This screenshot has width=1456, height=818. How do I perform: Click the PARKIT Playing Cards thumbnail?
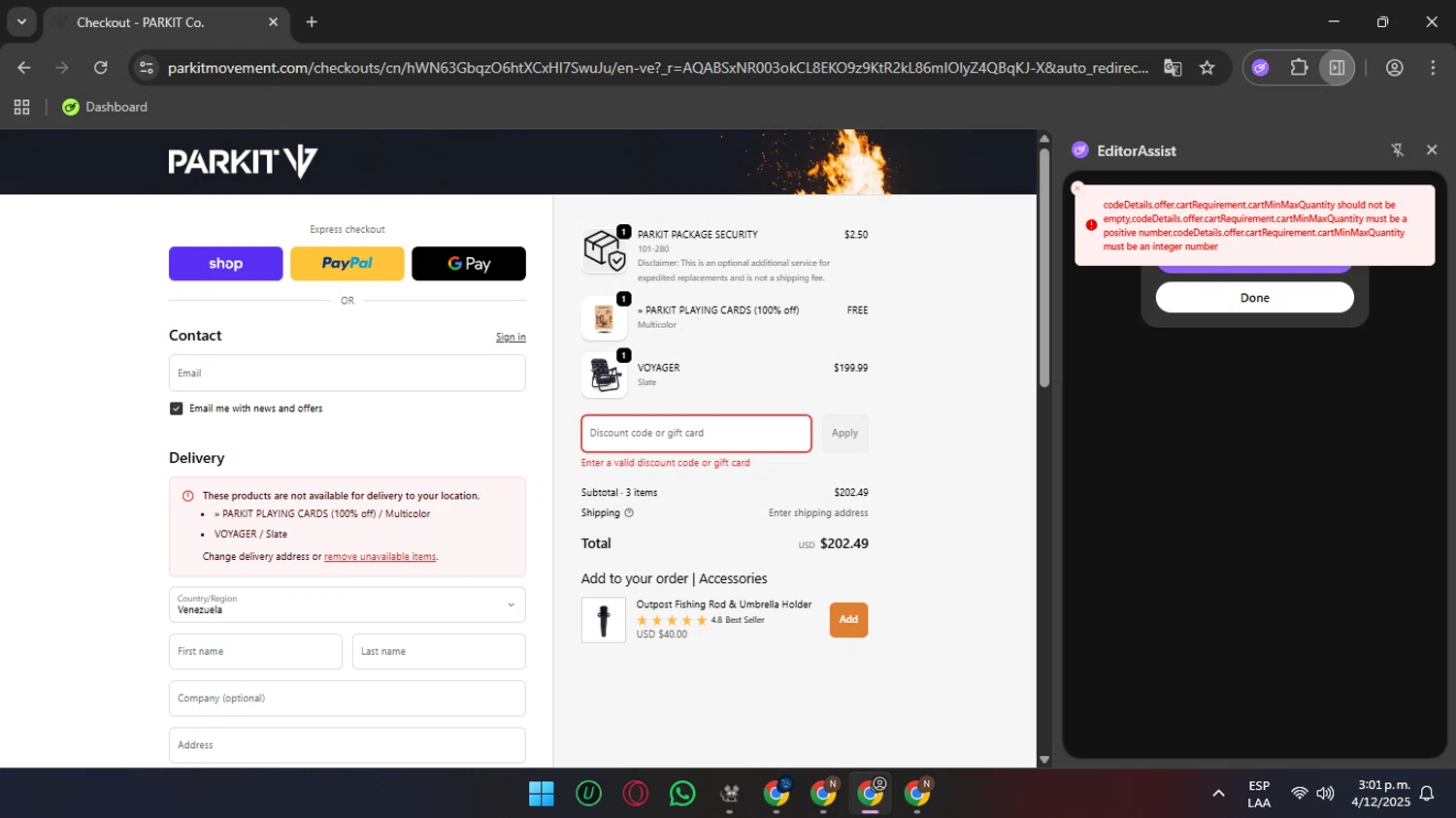pos(604,318)
